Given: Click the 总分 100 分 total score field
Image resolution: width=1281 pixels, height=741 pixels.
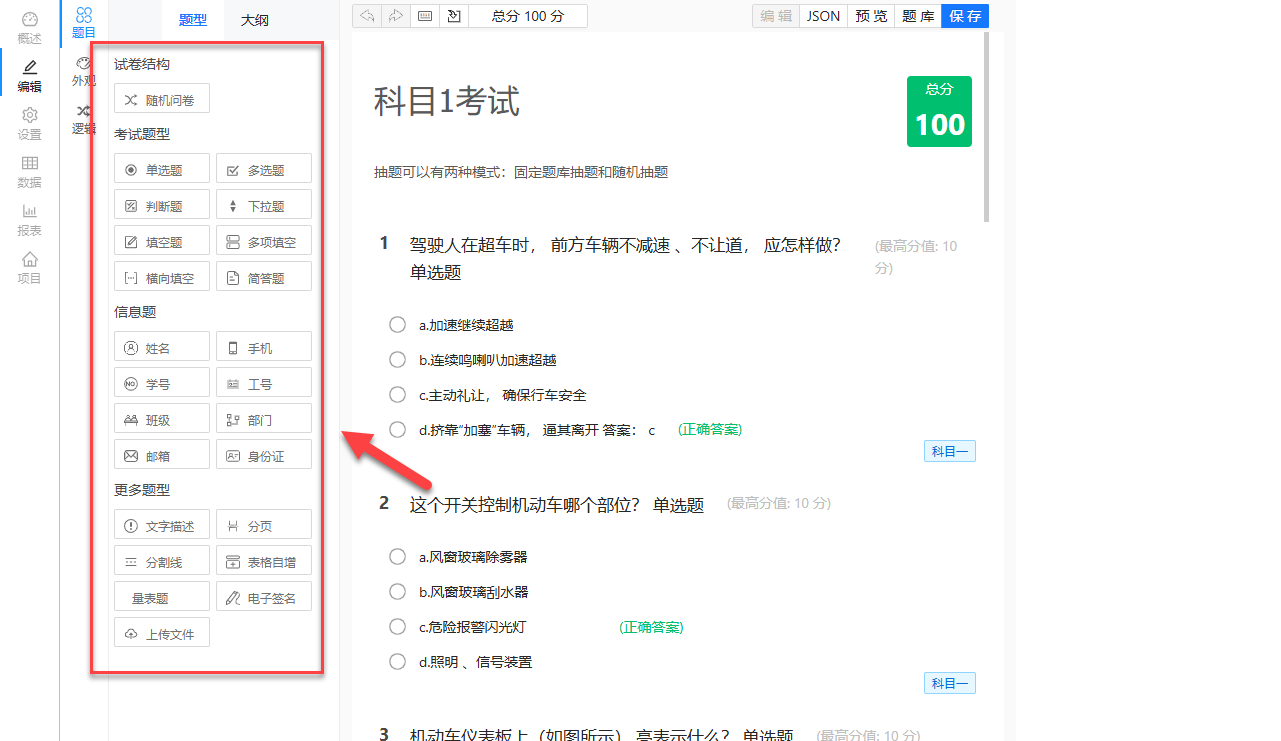Looking at the screenshot, I should pos(528,16).
